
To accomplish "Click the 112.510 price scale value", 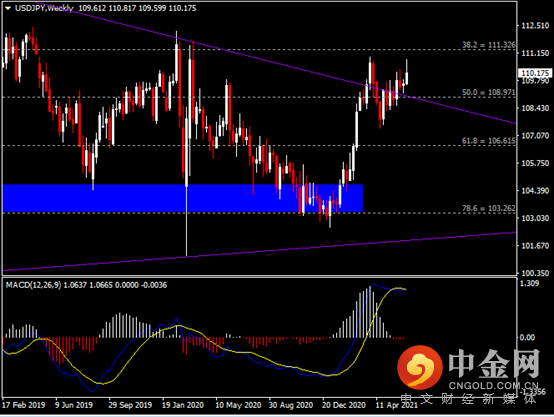I will tap(535, 25).
